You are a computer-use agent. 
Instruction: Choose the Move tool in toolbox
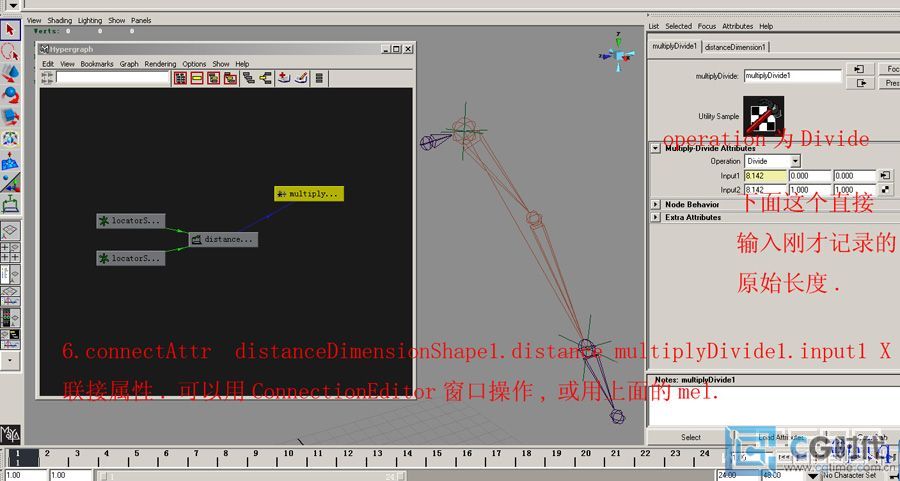10,74
